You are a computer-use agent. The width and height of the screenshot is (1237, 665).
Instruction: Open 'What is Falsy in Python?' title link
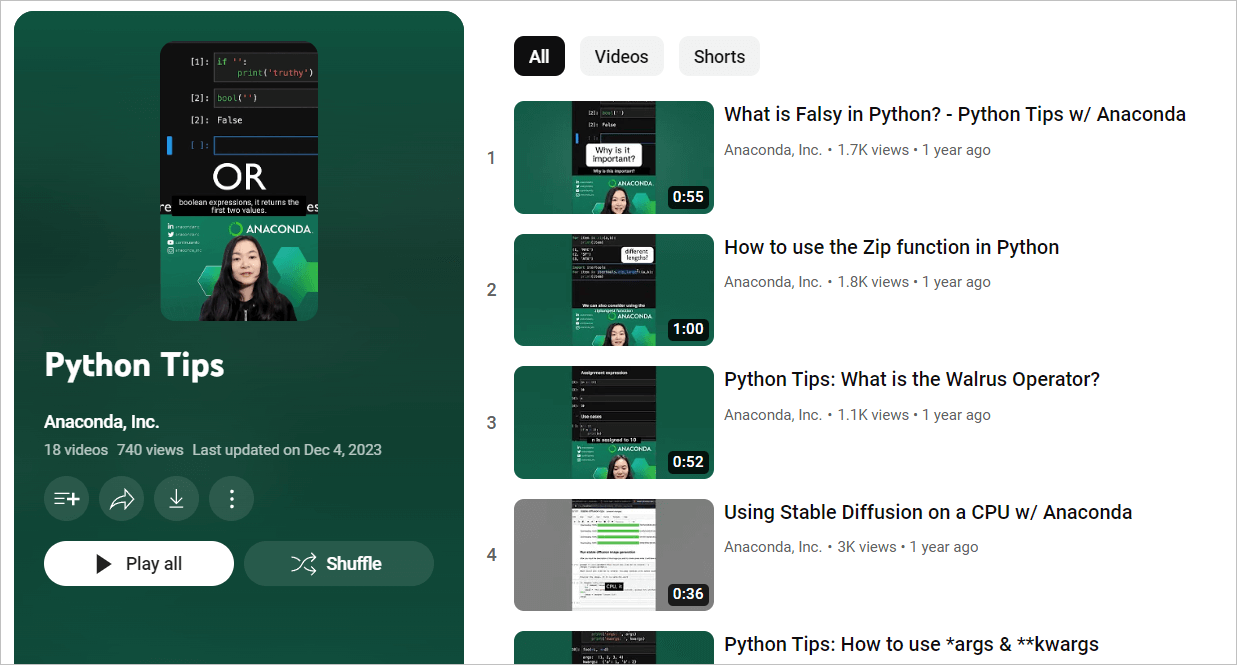[955, 114]
